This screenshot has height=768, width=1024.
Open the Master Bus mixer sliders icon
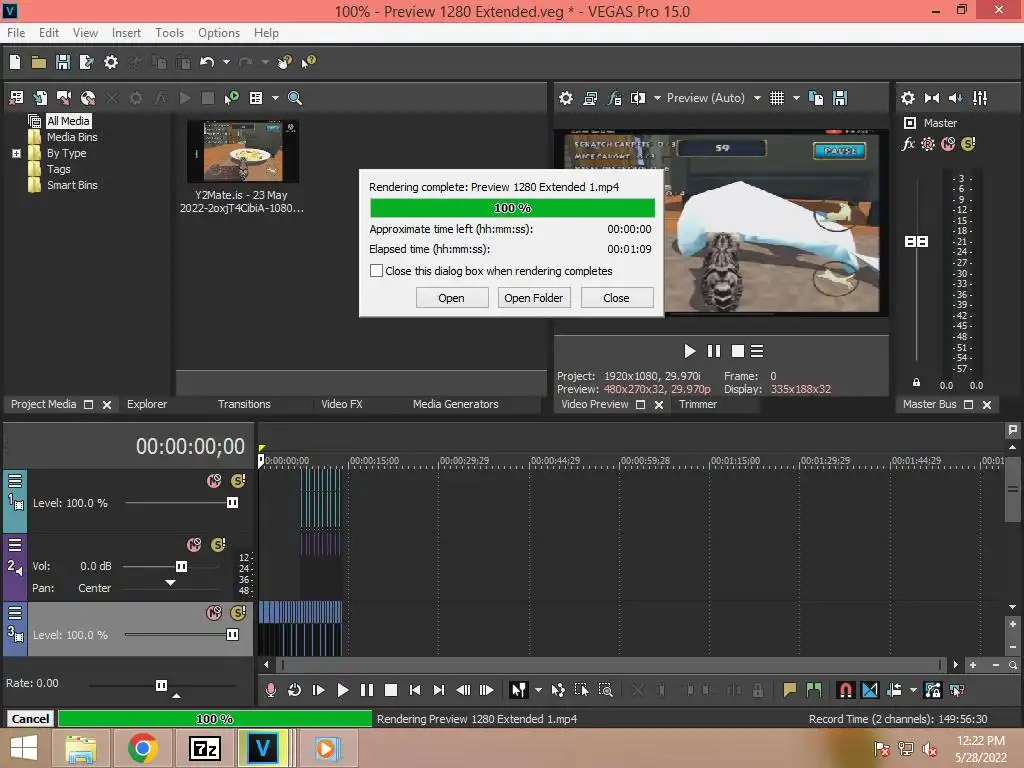tap(980, 98)
